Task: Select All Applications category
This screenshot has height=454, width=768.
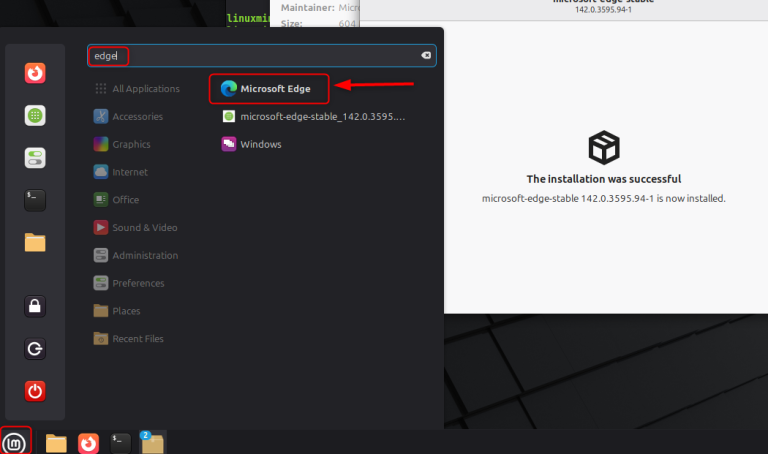Action: [137, 89]
